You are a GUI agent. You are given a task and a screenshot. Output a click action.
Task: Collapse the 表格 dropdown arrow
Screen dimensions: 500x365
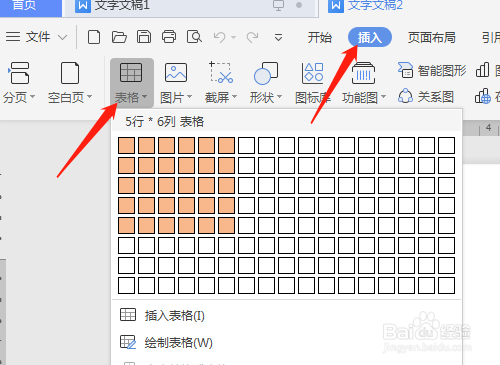point(144,97)
